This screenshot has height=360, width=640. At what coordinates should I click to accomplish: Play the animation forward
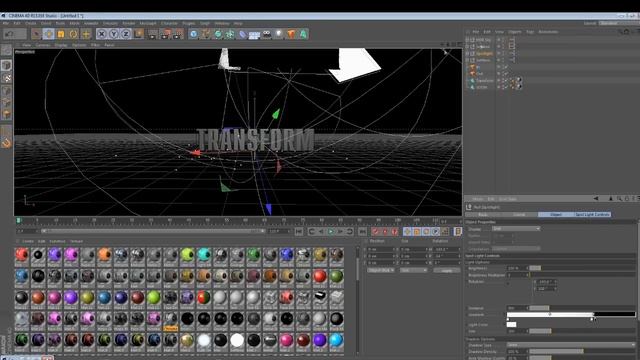[x=331, y=231]
